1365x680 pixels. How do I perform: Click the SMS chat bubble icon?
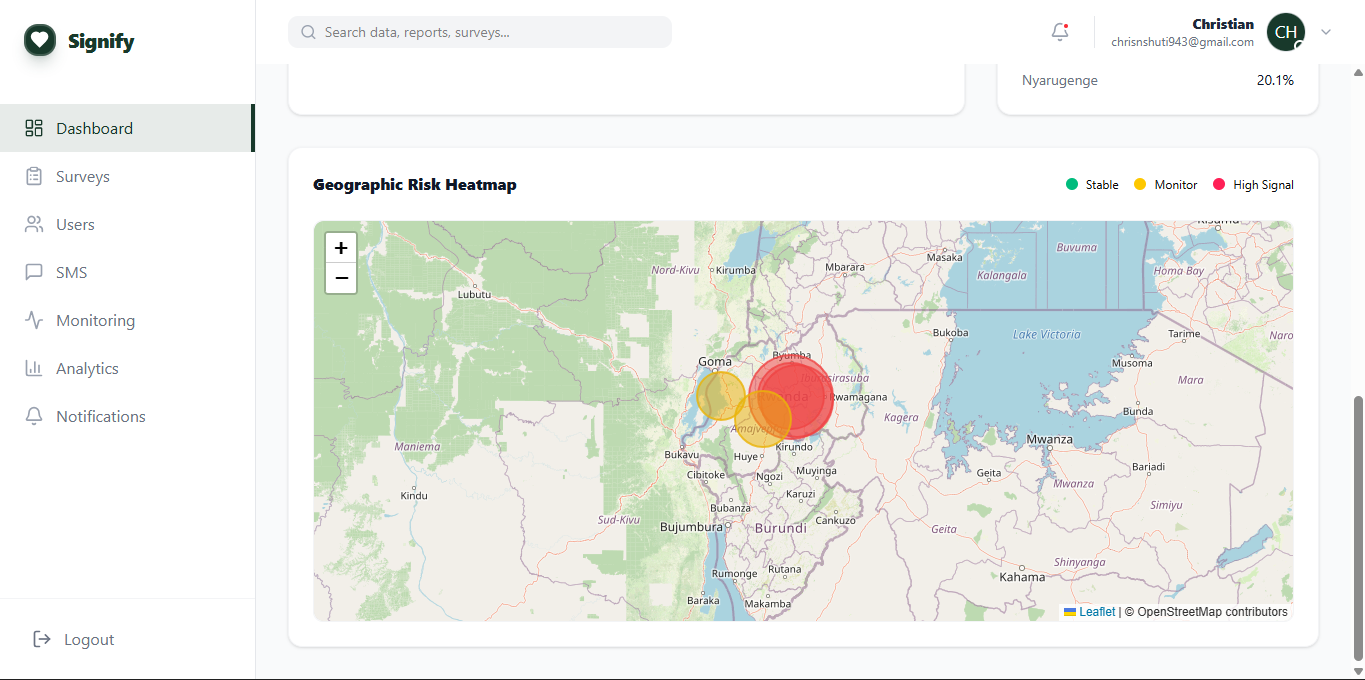pos(34,272)
